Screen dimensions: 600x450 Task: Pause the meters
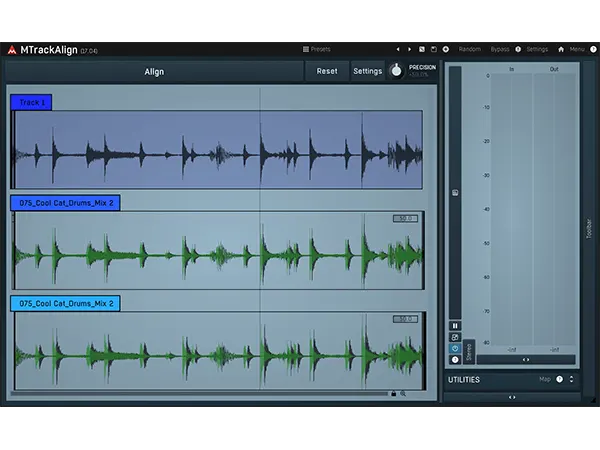(x=455, y=326)
